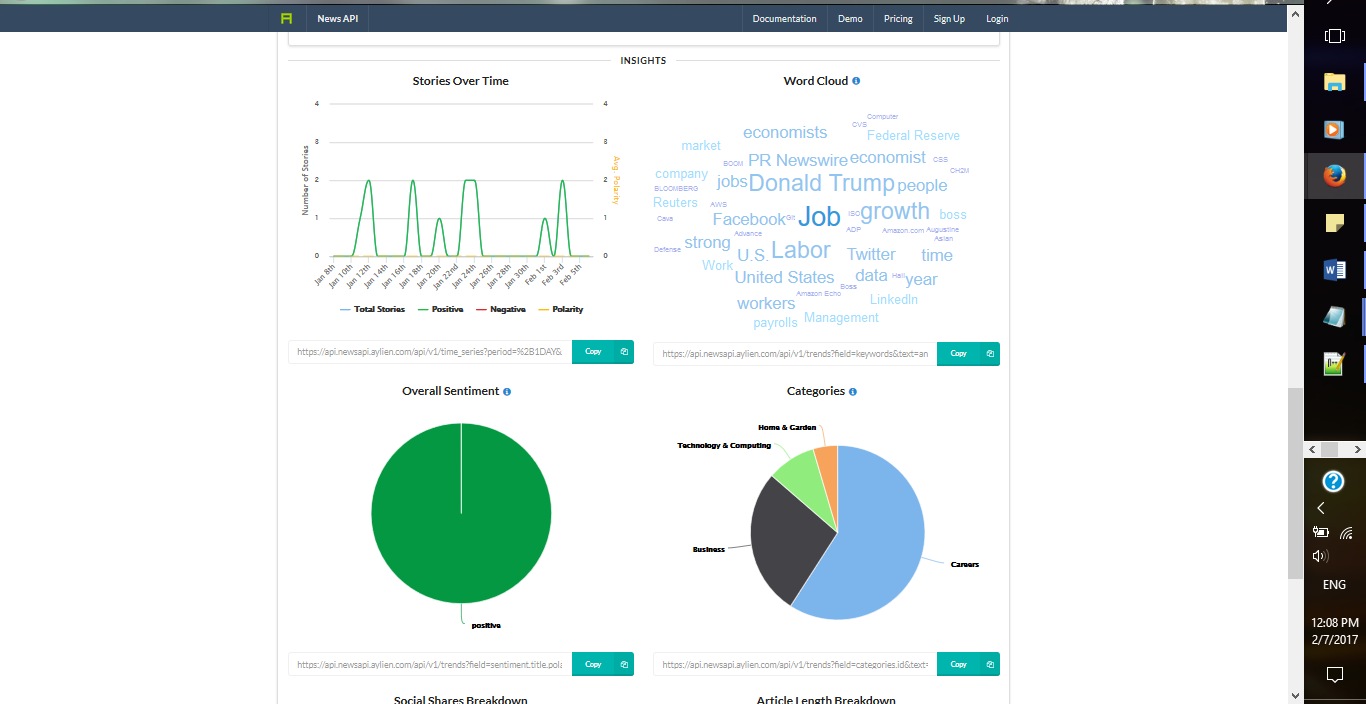Screen dimensions: 1366x704
Task: Open Microsoft Word from the taskbar
Action: pos(1334,269)
